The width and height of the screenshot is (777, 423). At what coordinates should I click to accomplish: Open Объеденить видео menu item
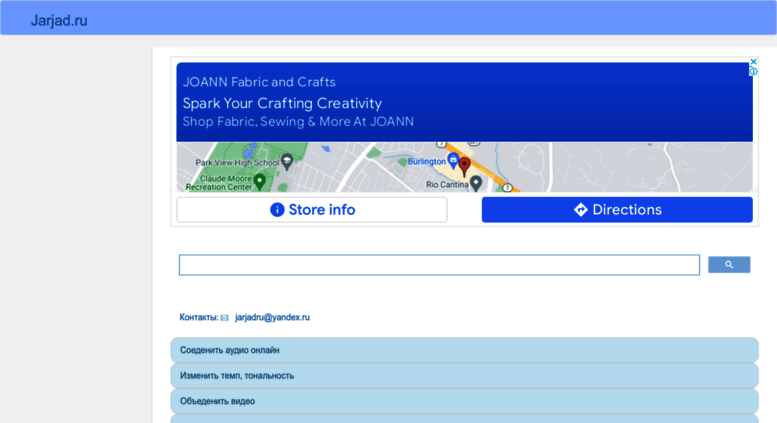pyautogui.click(x=464, y=401)
